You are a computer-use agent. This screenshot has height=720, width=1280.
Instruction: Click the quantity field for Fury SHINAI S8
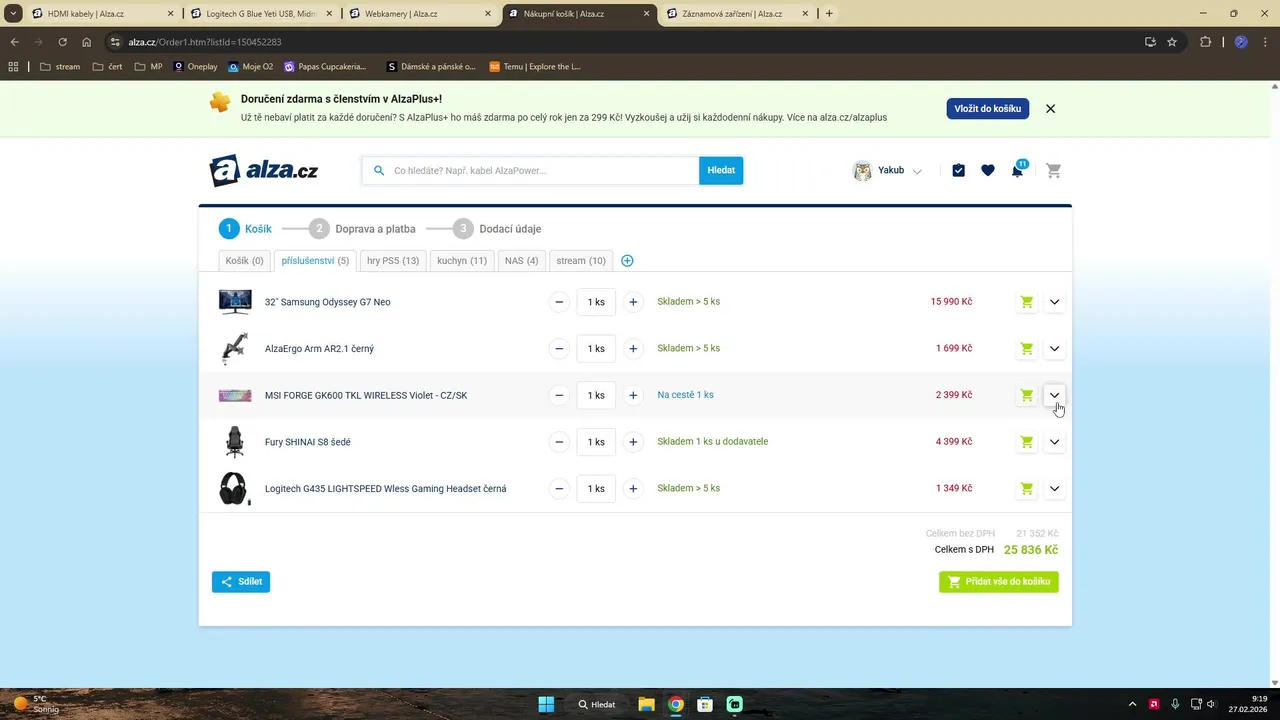596,442
